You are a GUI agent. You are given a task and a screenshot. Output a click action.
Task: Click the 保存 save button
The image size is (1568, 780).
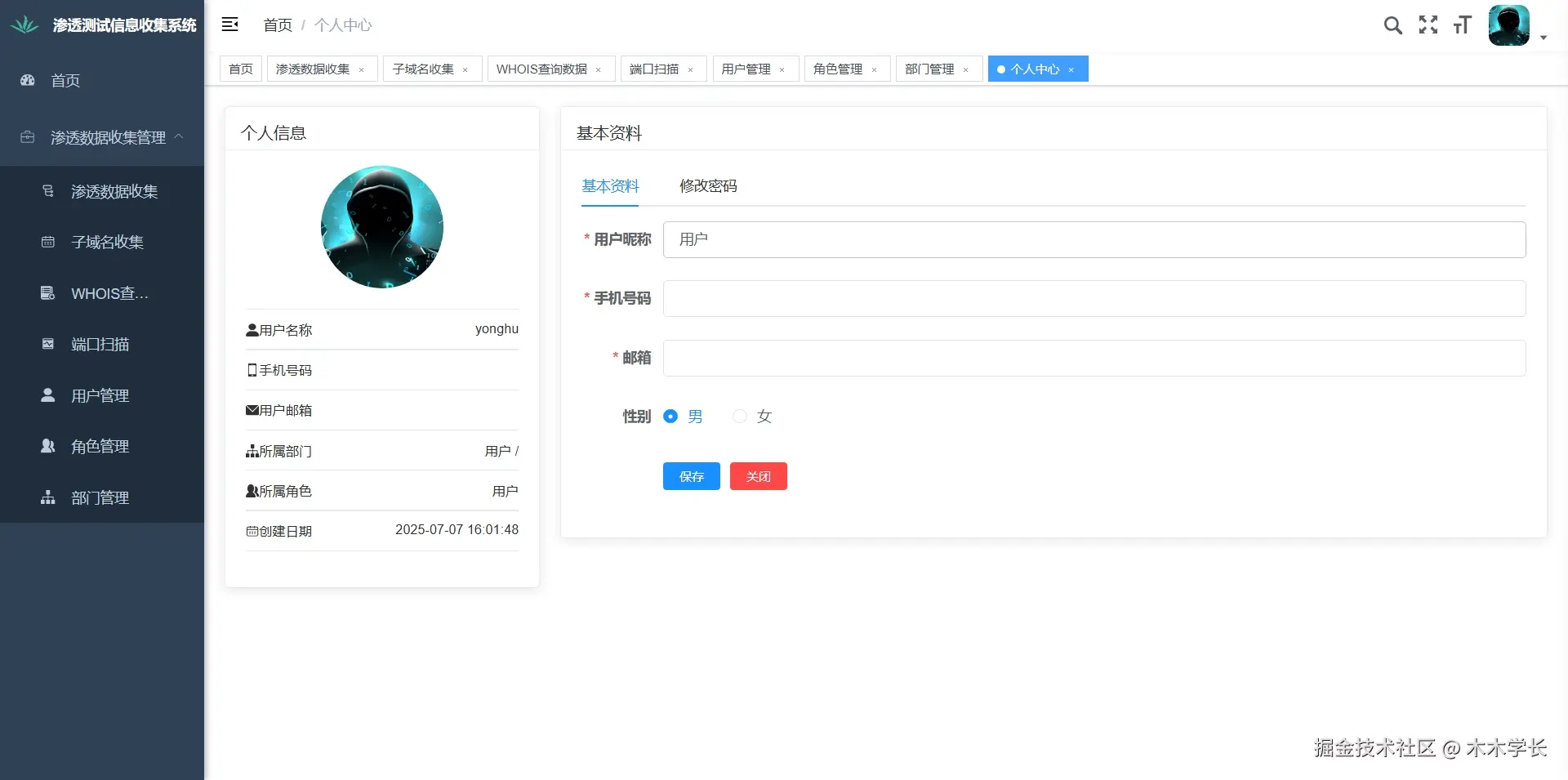(x=691, y=476)
